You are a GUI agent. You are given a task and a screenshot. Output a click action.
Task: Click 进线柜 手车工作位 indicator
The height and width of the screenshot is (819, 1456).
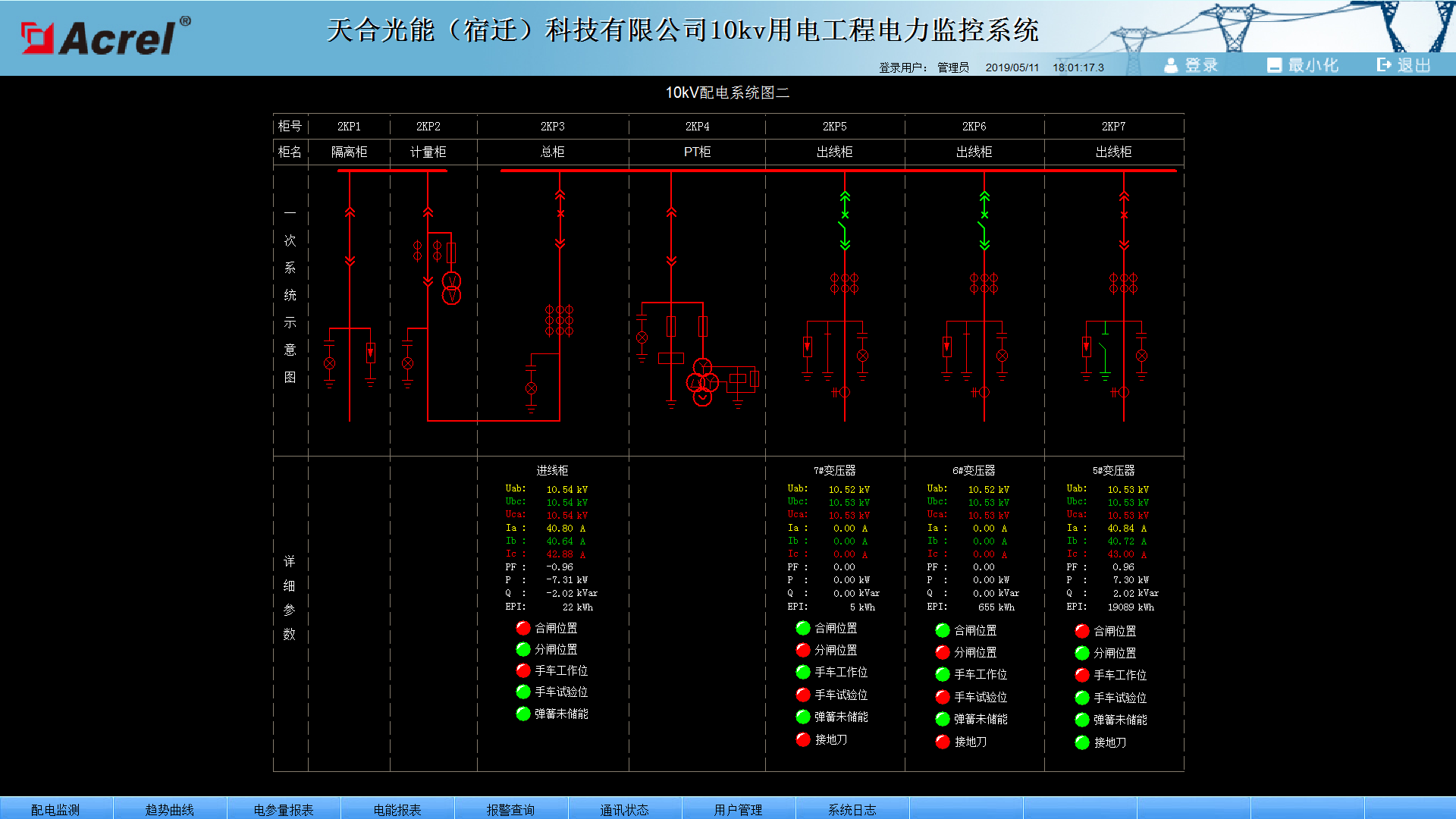coord(523,670)
